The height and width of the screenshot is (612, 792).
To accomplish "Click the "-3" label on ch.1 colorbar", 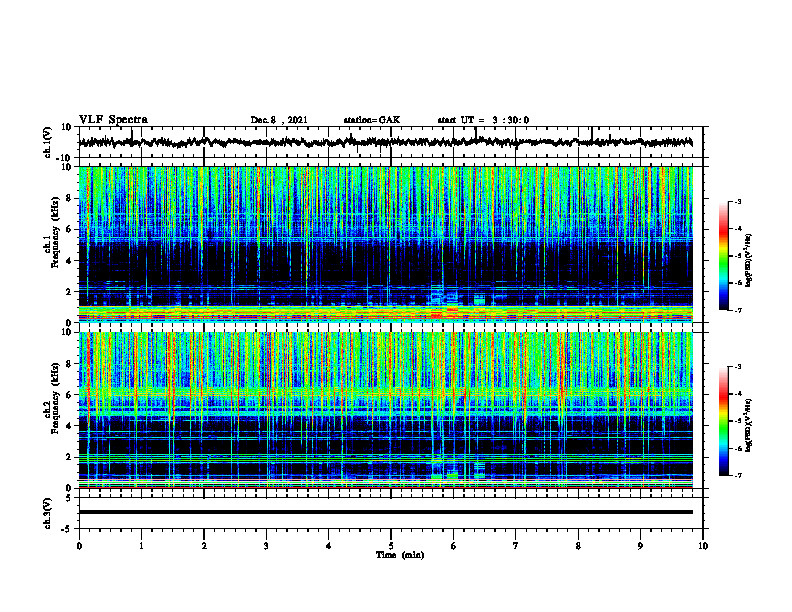I will coord(737,201).
